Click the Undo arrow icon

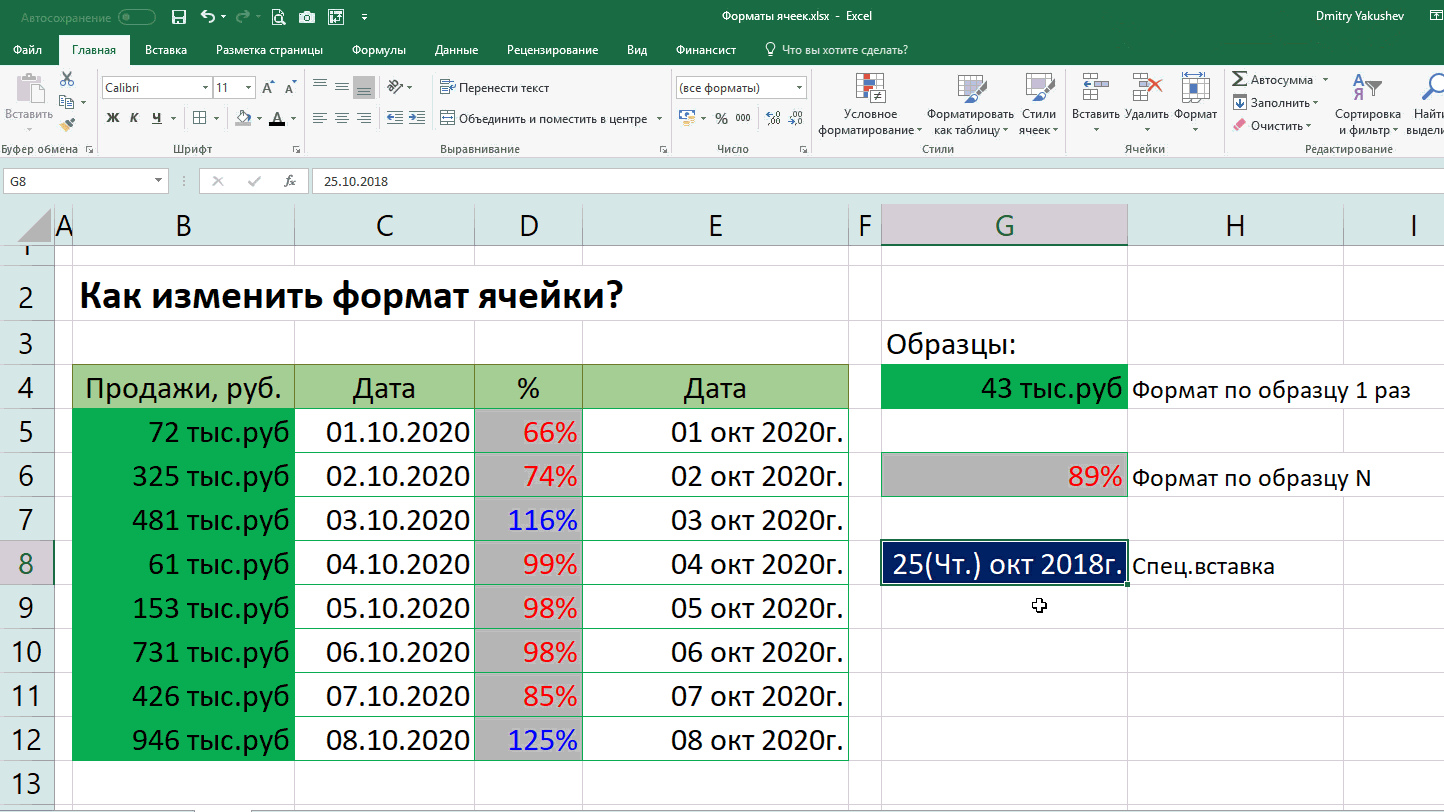207,17
